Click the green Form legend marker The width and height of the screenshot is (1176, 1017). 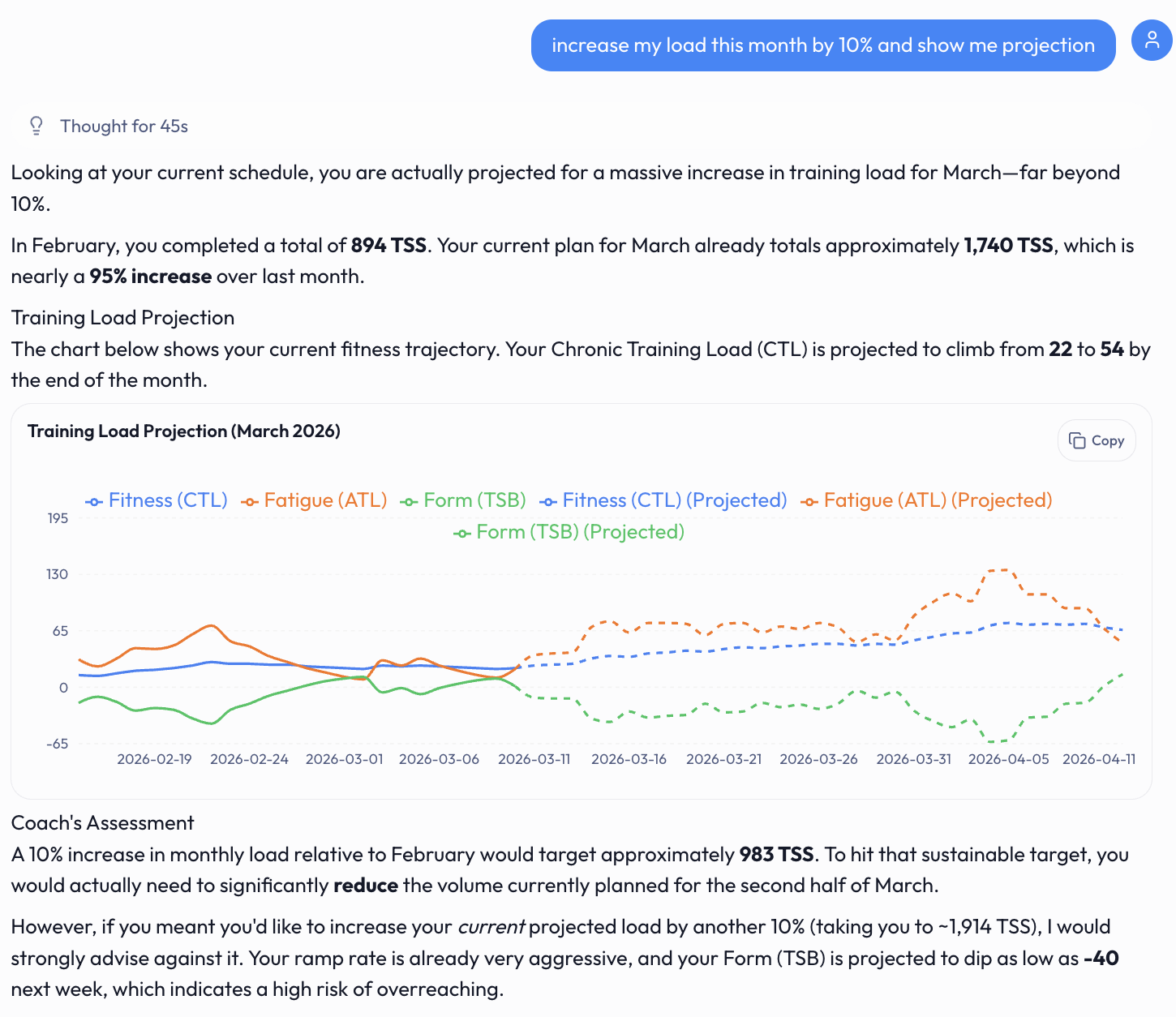(x=409, y=502)
